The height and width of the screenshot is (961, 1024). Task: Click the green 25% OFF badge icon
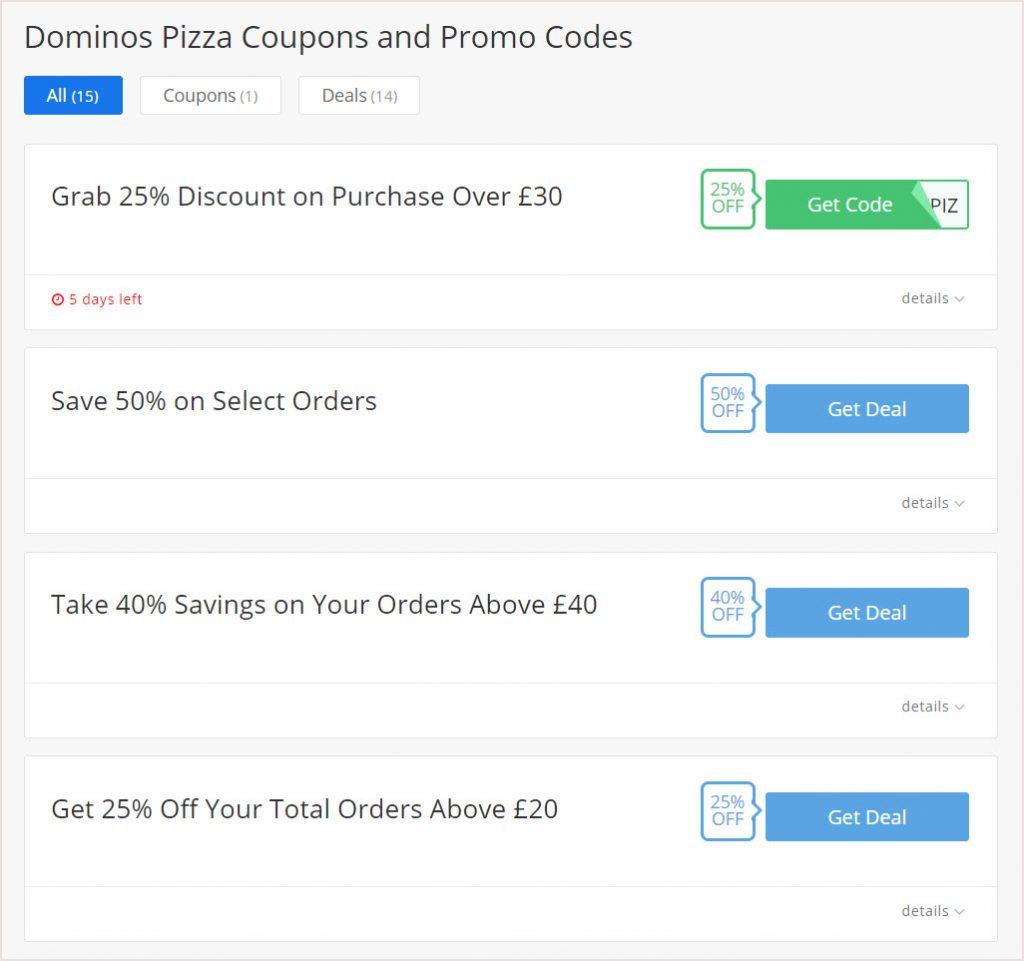pos(729,198)
